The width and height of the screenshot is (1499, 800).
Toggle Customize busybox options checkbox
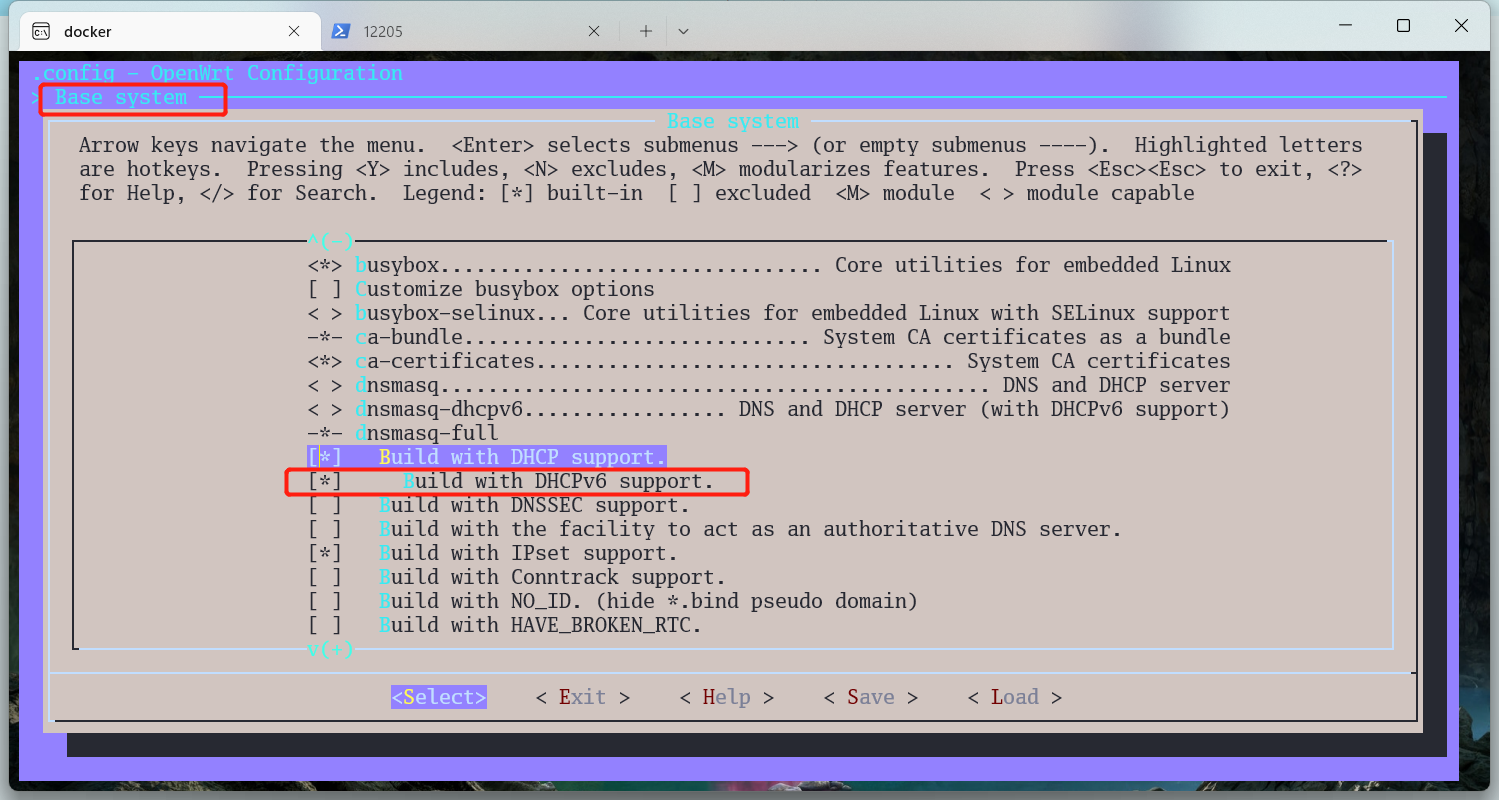[x=325, y=289]
